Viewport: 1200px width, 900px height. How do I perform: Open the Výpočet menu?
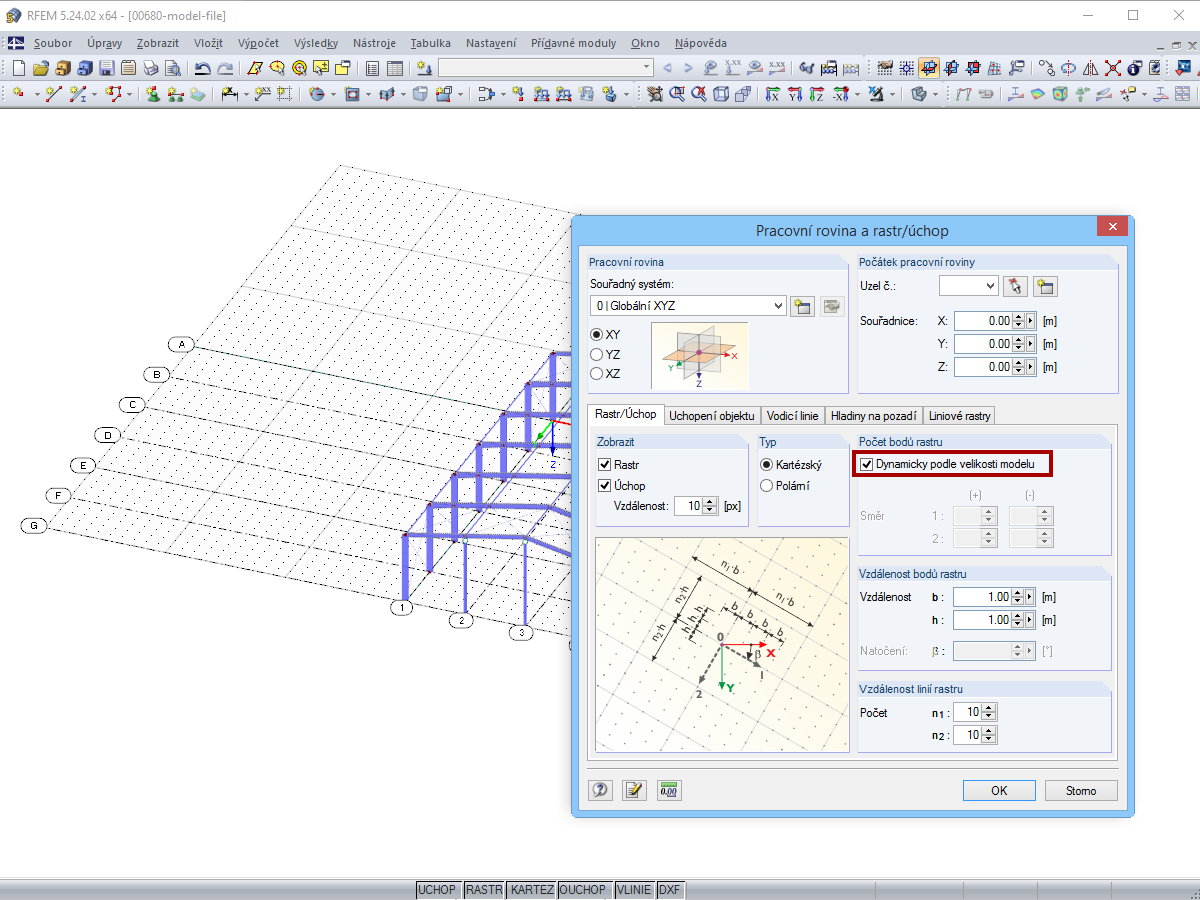point(259,43)
